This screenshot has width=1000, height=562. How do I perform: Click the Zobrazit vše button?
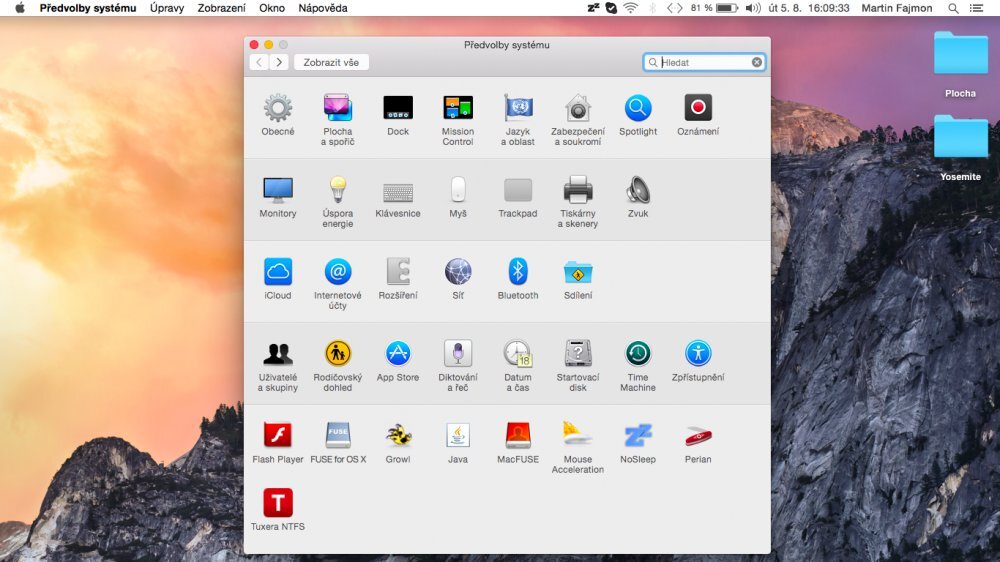[x=331, y=62]
